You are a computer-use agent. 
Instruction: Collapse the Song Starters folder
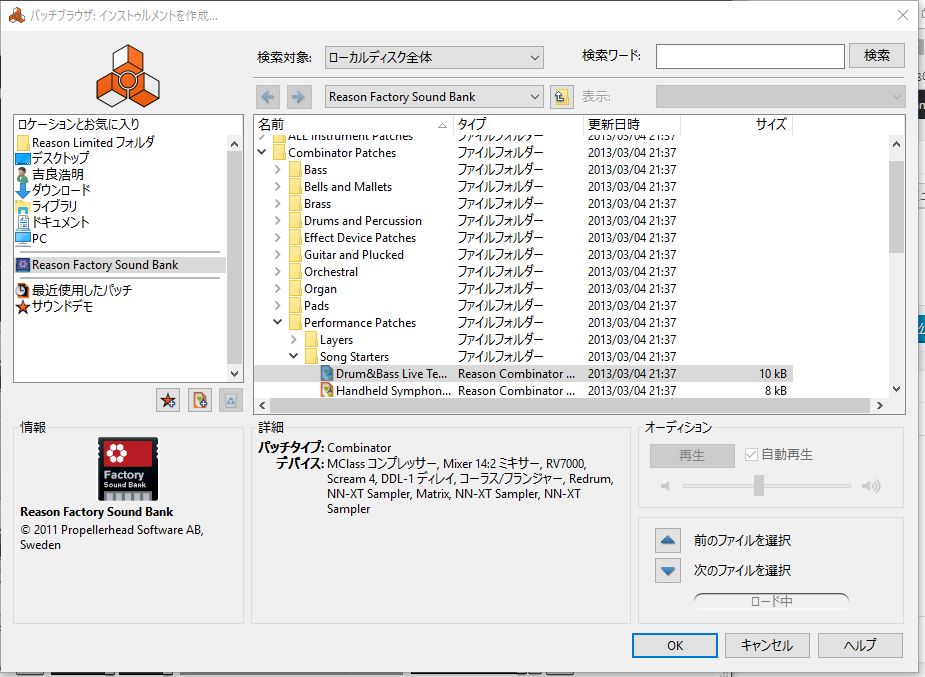pyautogui.click(x=293, y=356)
